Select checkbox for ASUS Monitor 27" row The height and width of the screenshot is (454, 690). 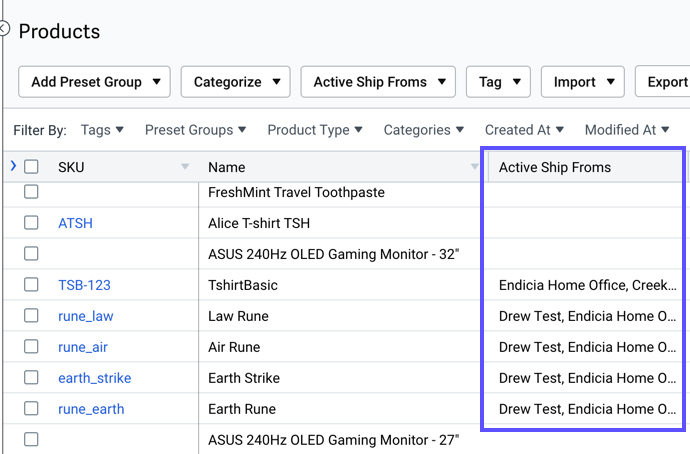click(31, 439)
